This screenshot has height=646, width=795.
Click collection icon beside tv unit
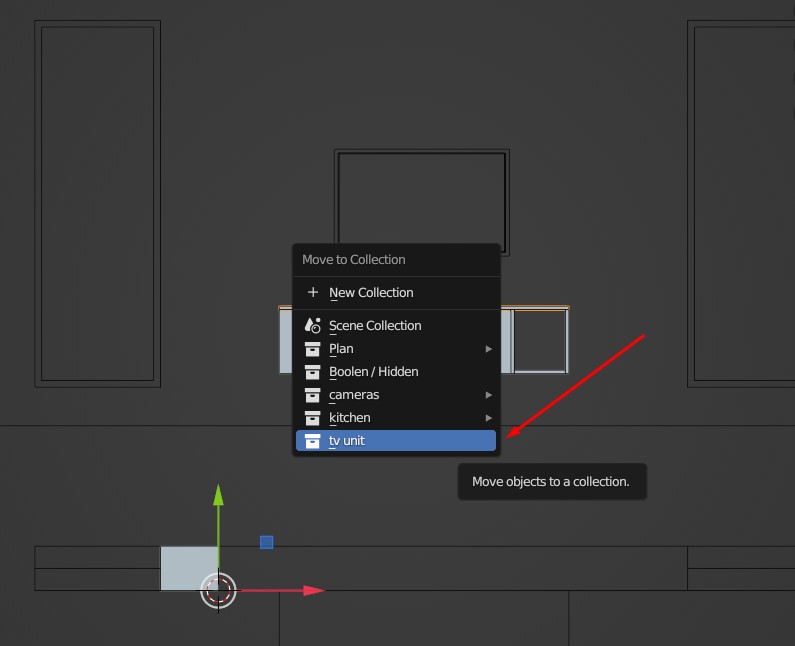[312, 441]
